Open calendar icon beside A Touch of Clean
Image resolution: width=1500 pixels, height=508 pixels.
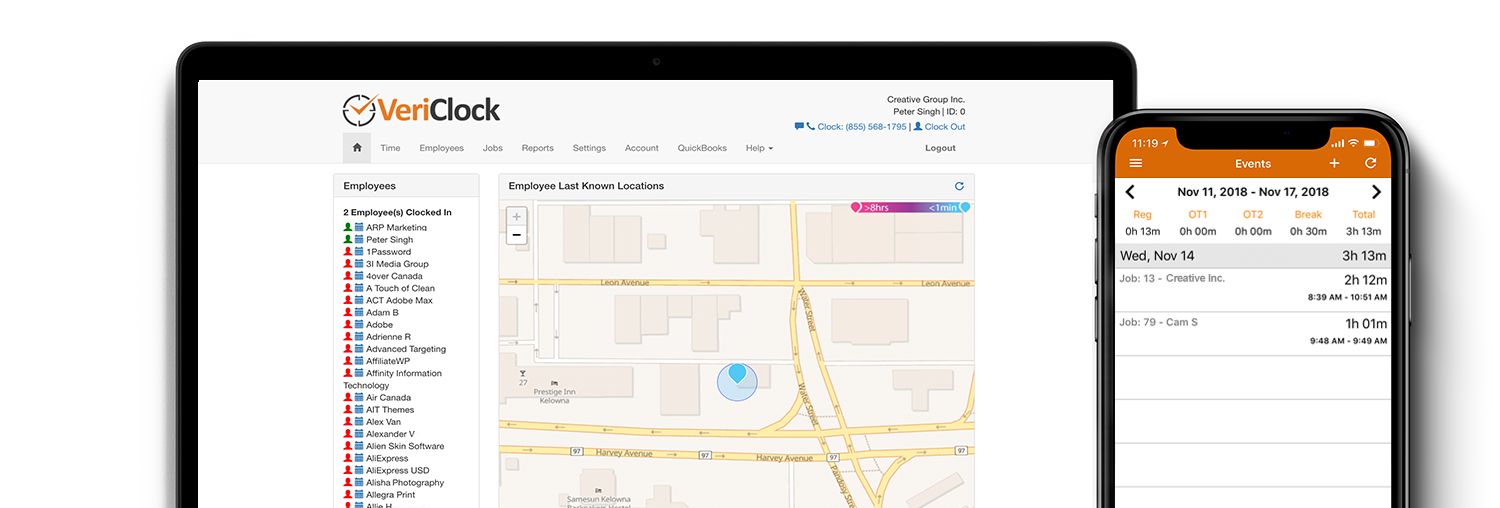pos(359,288)
